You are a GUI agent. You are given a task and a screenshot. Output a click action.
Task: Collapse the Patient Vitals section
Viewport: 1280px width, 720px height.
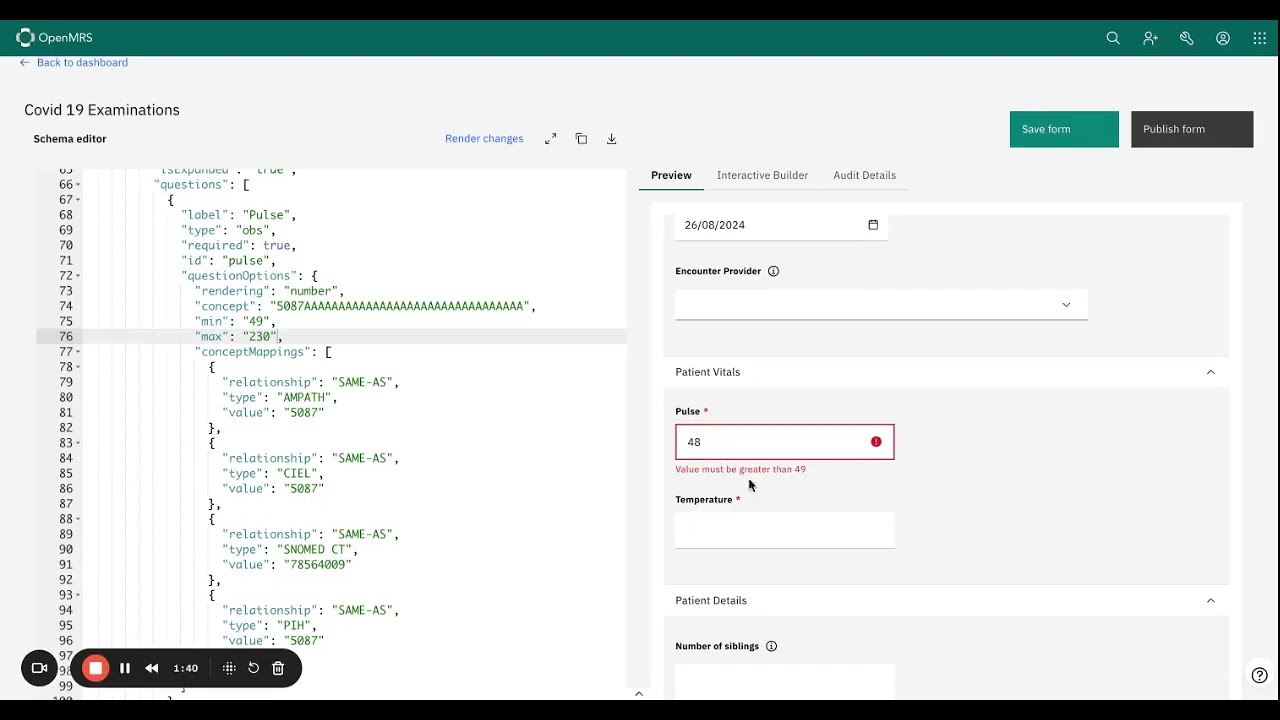1211,372
